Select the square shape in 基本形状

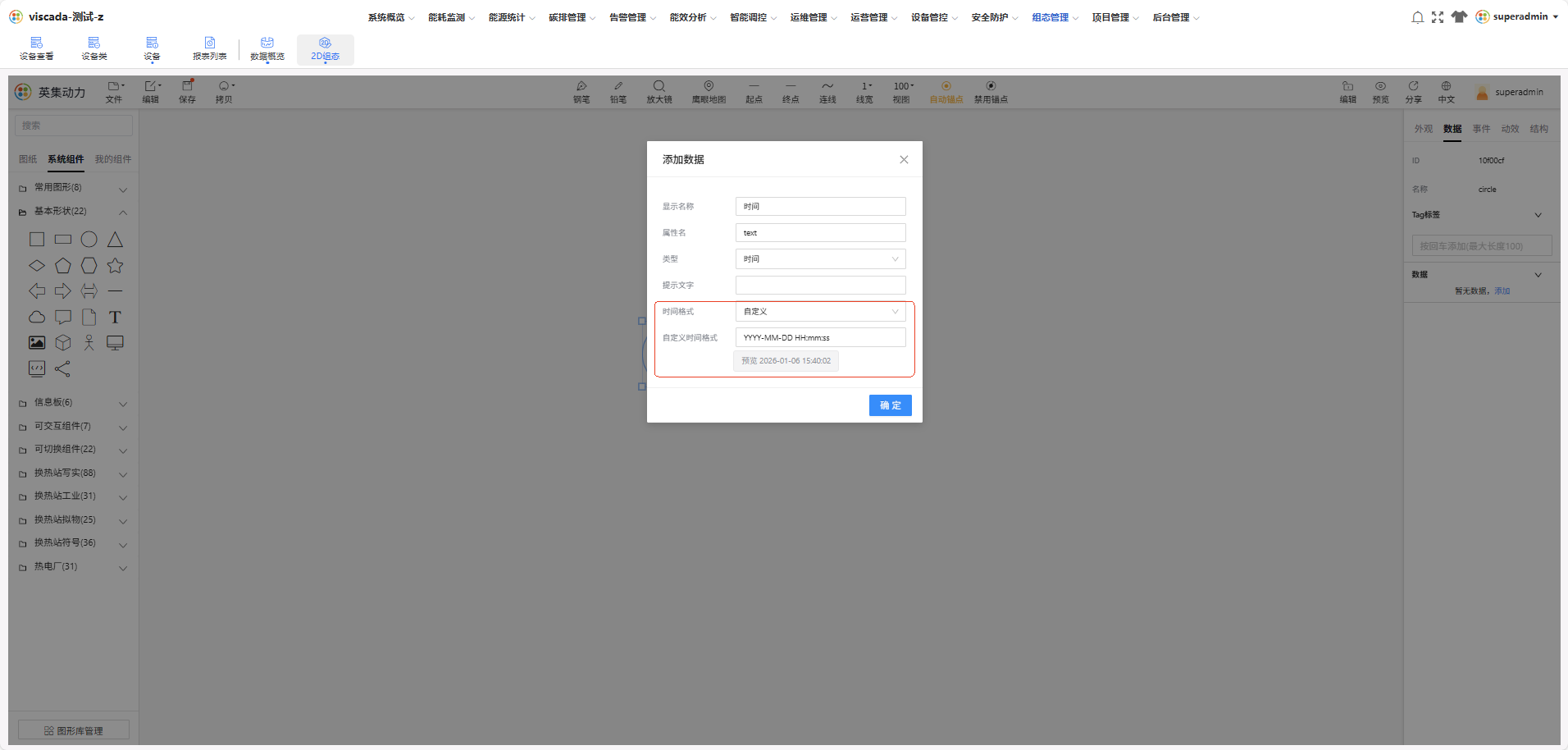[x=37, y=240]
